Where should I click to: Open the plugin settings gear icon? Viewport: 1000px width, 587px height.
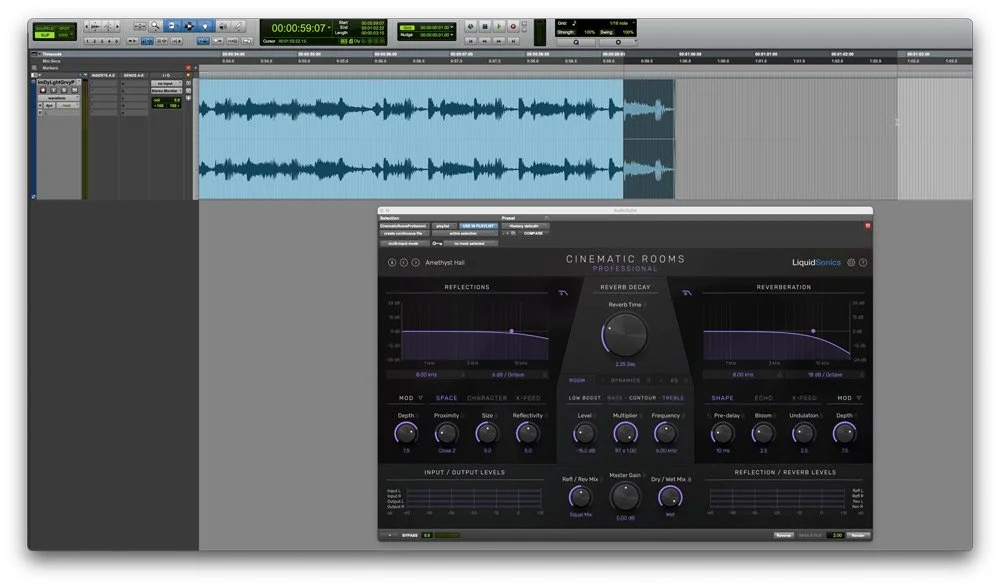coord(851,262)
